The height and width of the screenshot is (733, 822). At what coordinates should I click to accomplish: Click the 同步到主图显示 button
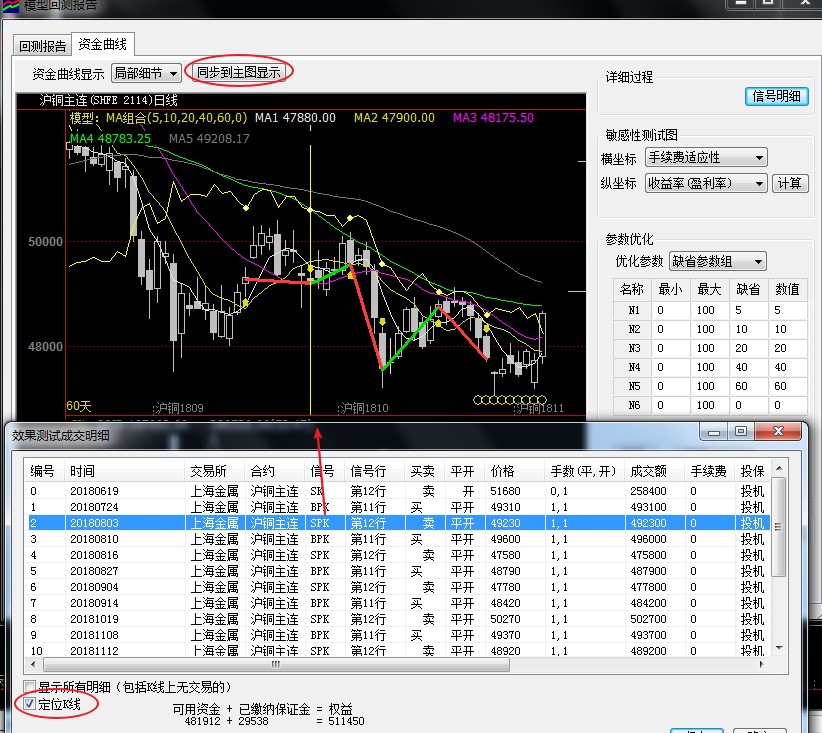pos(238,73)
